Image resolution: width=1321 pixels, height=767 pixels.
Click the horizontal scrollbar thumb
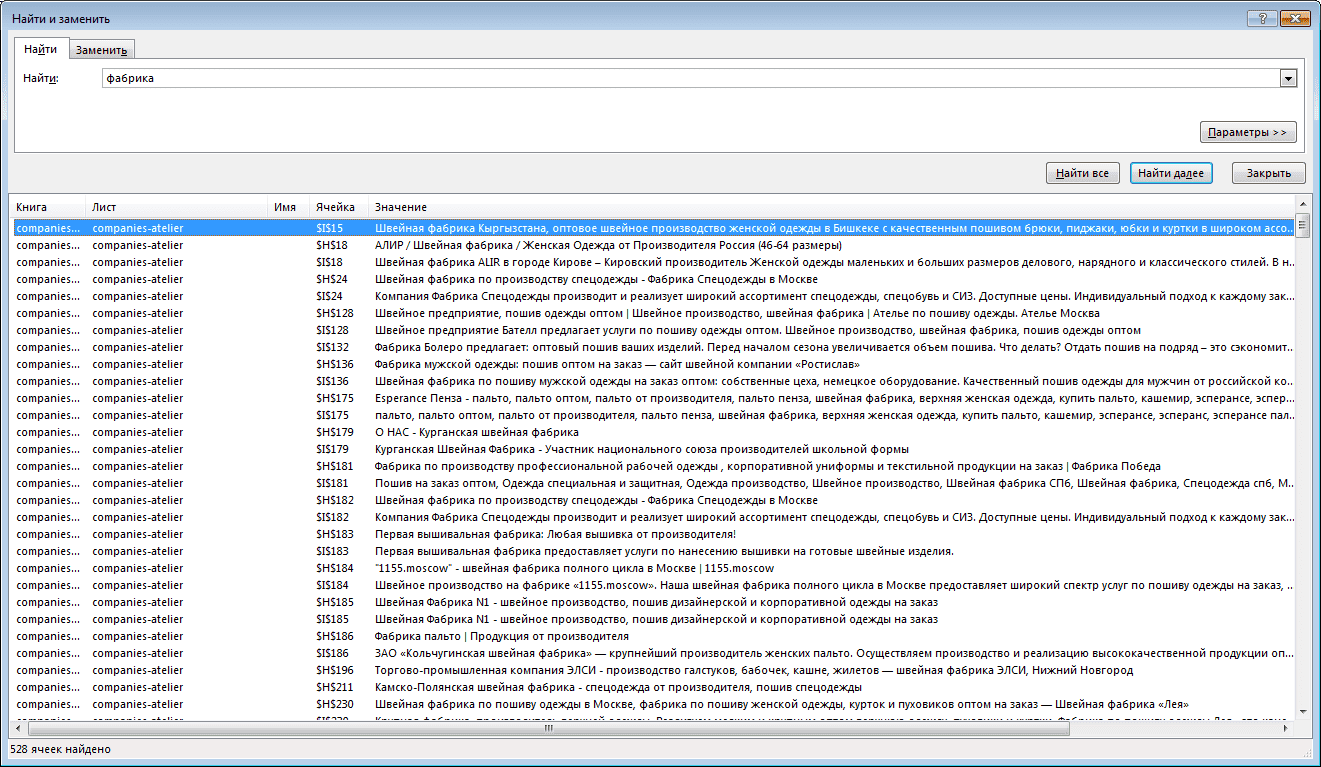(548, 728)
